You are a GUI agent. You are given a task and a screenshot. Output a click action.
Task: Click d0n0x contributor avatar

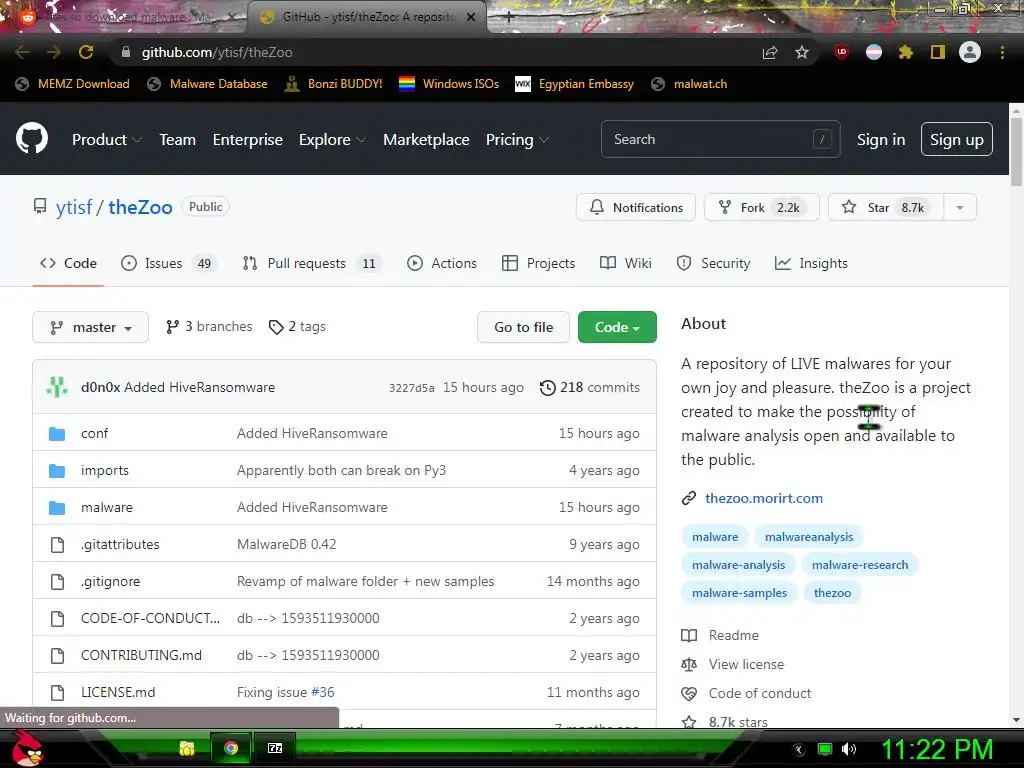point(57,387)
